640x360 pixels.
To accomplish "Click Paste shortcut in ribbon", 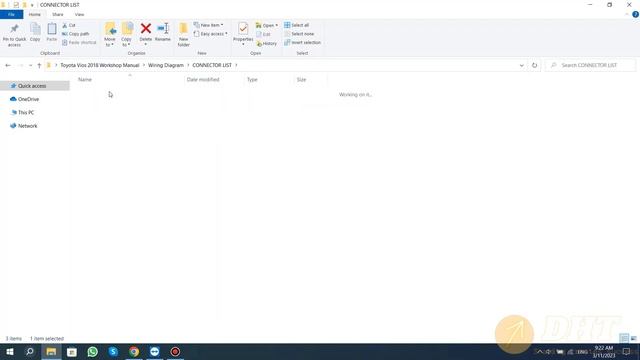I will tap(79, 42).
